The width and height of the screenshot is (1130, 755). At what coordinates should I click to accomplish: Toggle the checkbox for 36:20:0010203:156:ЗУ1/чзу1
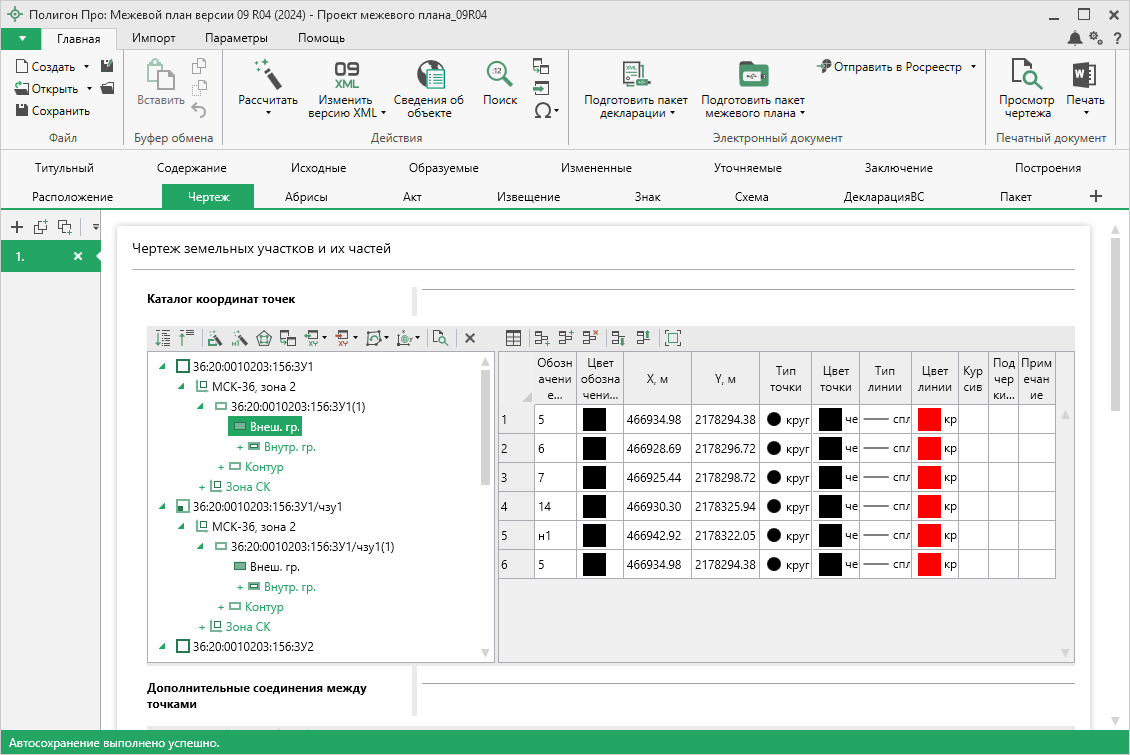182,507
